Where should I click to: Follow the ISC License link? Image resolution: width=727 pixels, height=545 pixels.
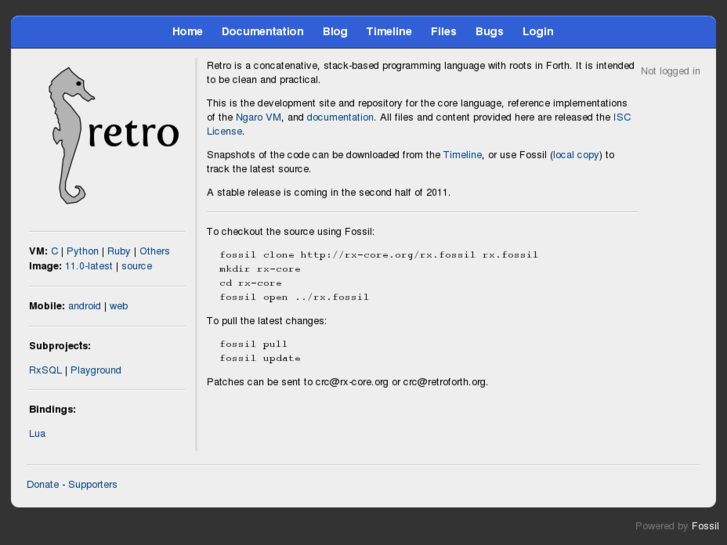(x=621, y=118)
